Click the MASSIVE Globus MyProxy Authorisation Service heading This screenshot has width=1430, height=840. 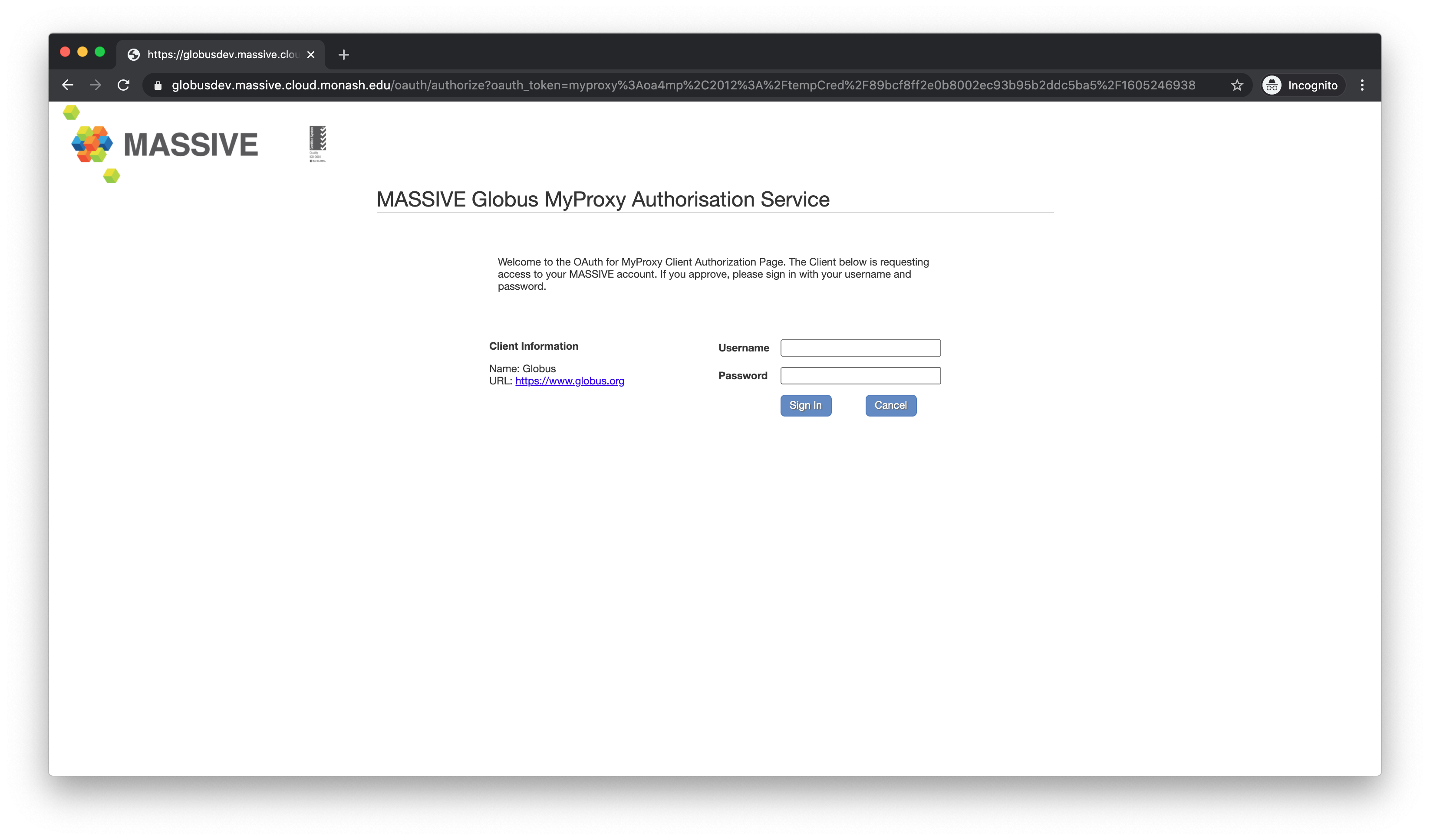pyautogui.click(x=603, y=200)
